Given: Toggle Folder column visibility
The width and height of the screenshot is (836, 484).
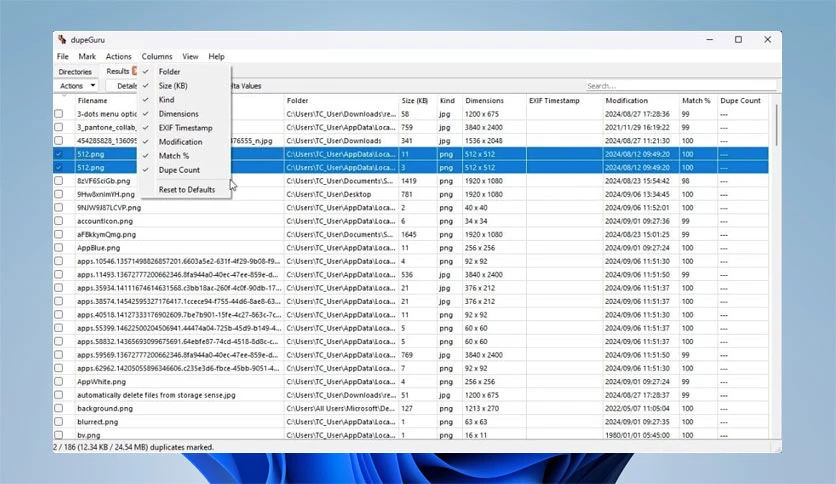Looking at the screenshot, I should click(184, 71).
